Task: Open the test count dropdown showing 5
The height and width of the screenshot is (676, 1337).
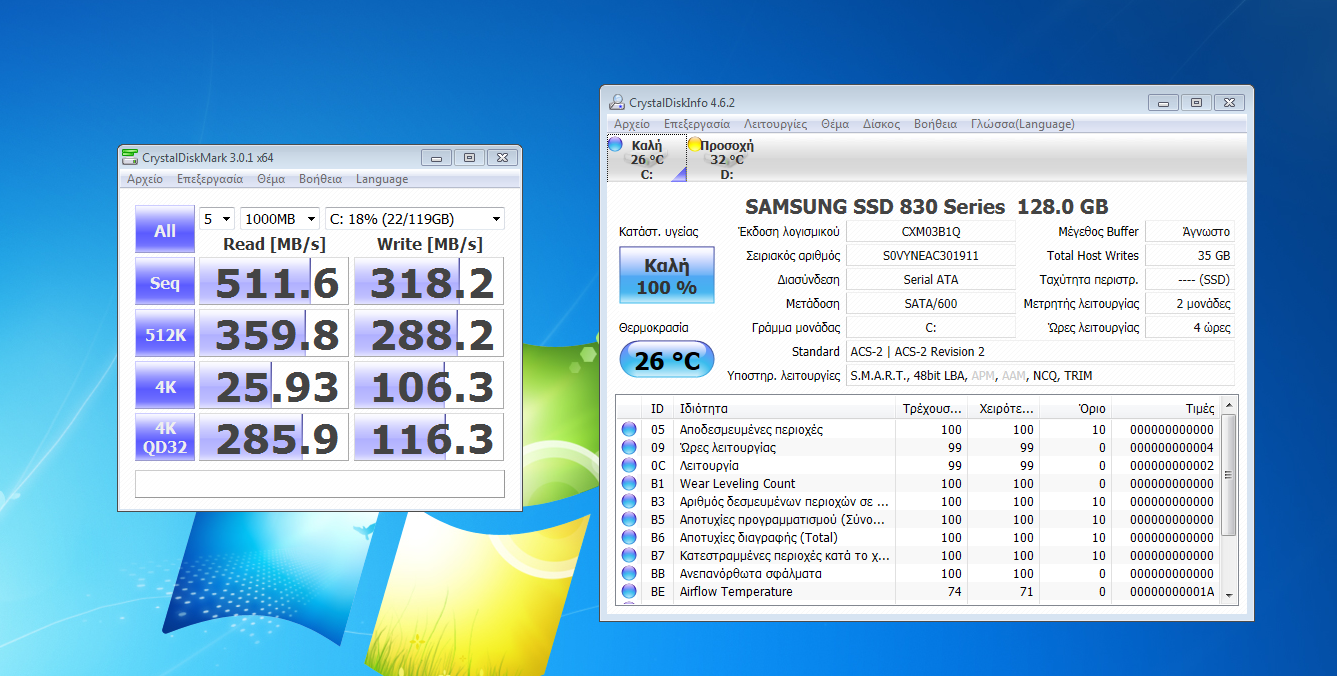Action: pos(217,219)
